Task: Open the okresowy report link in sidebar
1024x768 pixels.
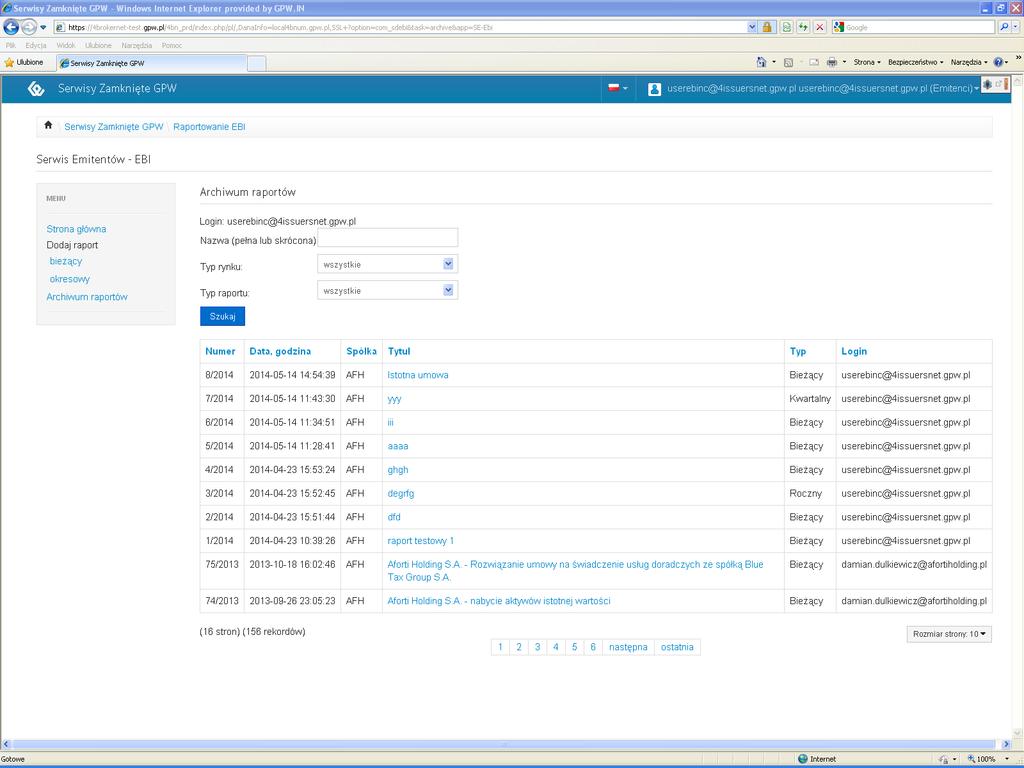Action: tap(70, 279)
